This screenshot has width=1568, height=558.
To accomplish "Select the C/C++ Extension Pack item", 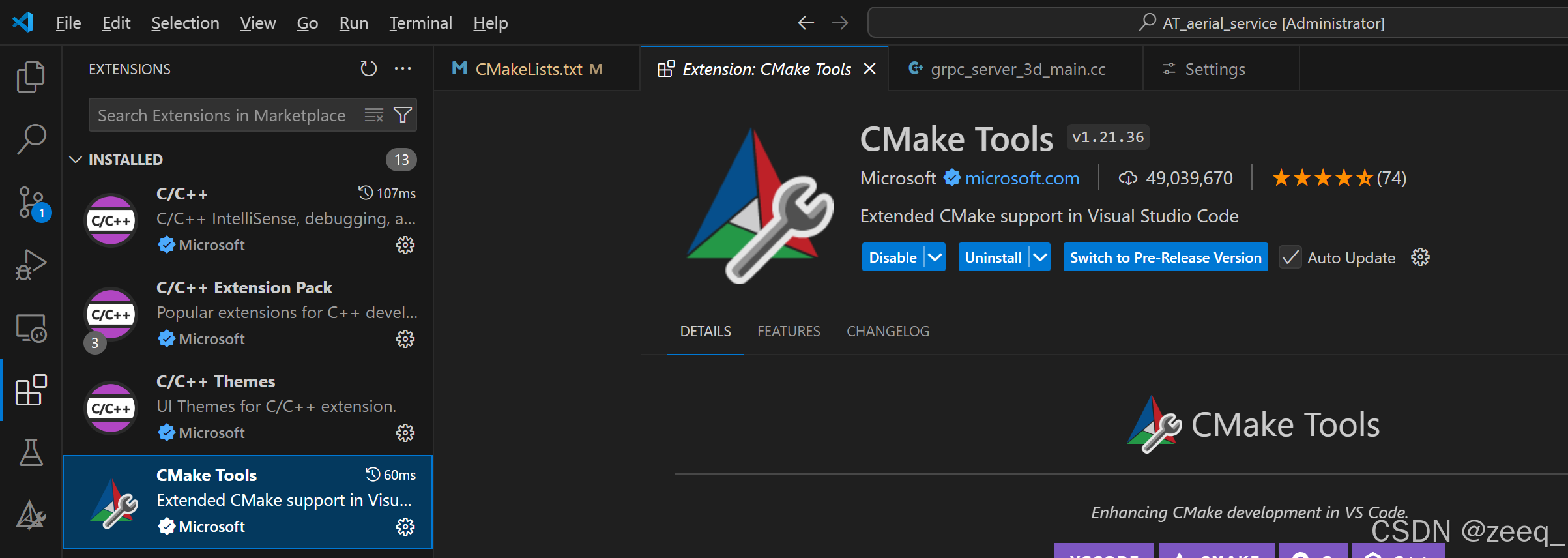I will [248, 314].
